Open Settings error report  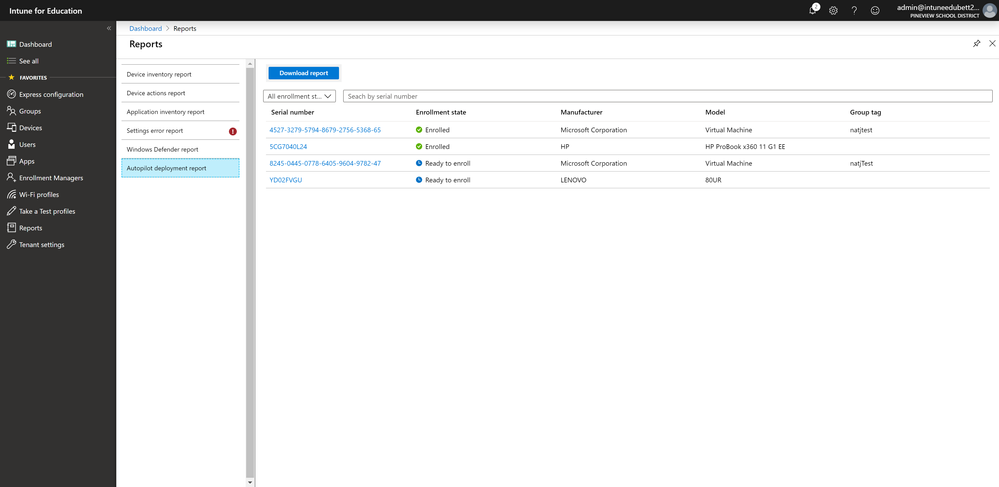pyautogui.click(x=180, y=131)
